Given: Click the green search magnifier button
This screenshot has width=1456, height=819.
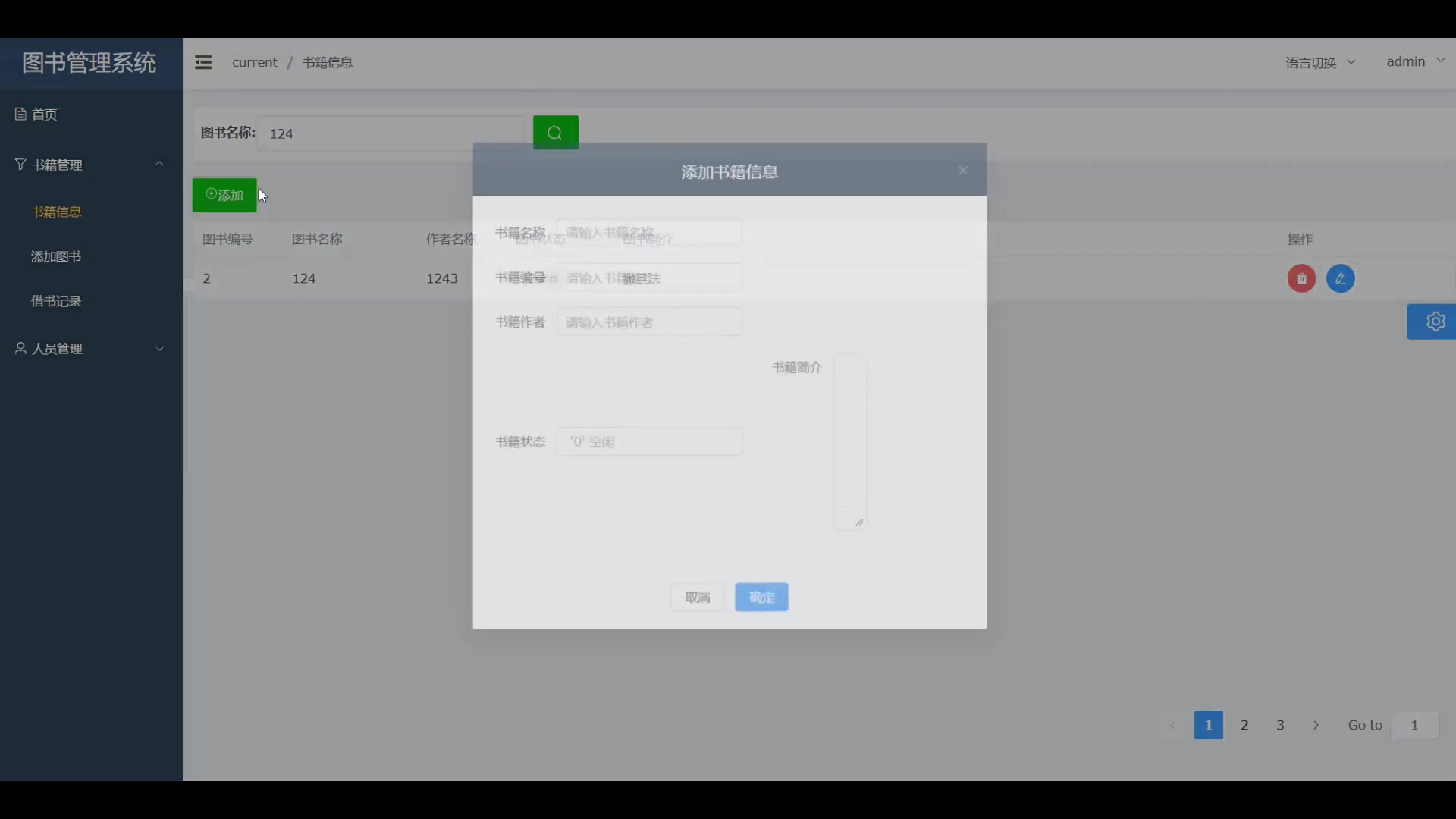Looking at the screenshot, I should pos(555,133).
